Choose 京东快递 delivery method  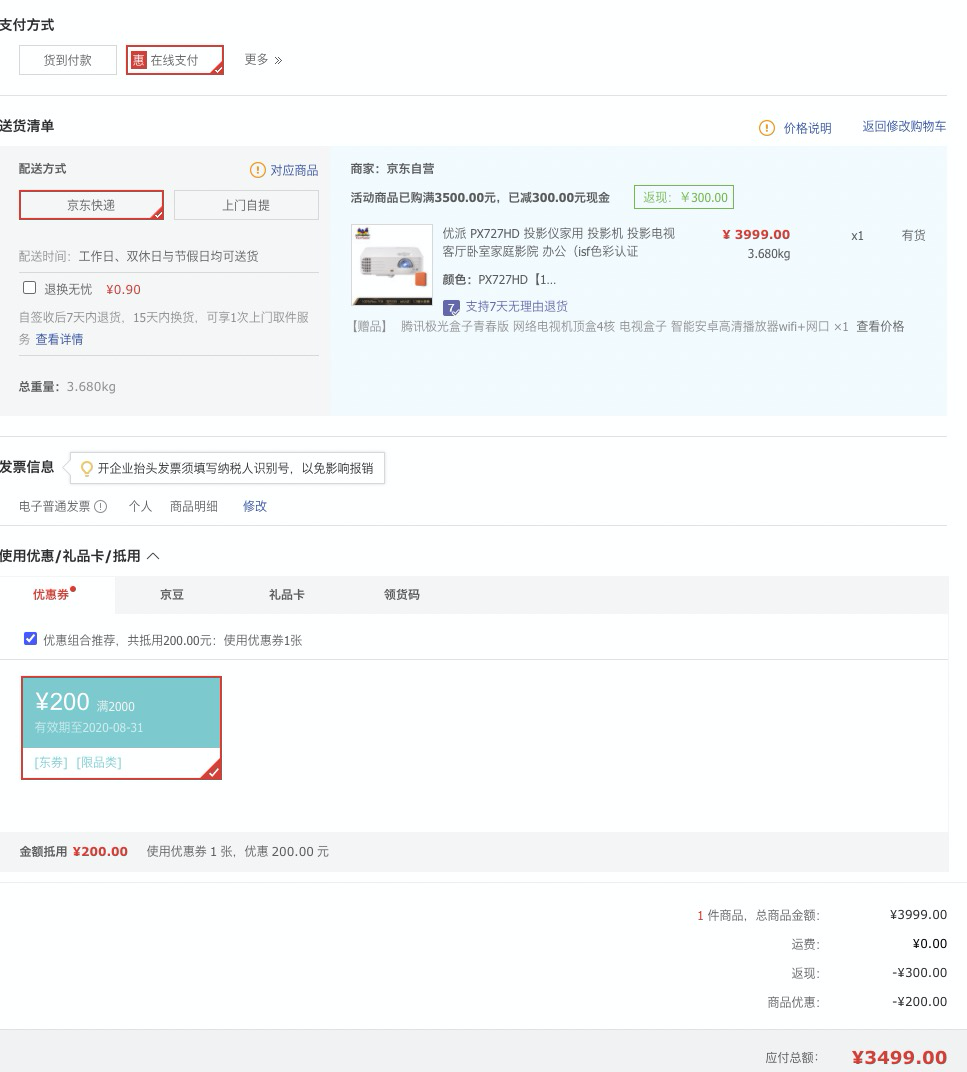pyautogui.click(x=91, y=205)
